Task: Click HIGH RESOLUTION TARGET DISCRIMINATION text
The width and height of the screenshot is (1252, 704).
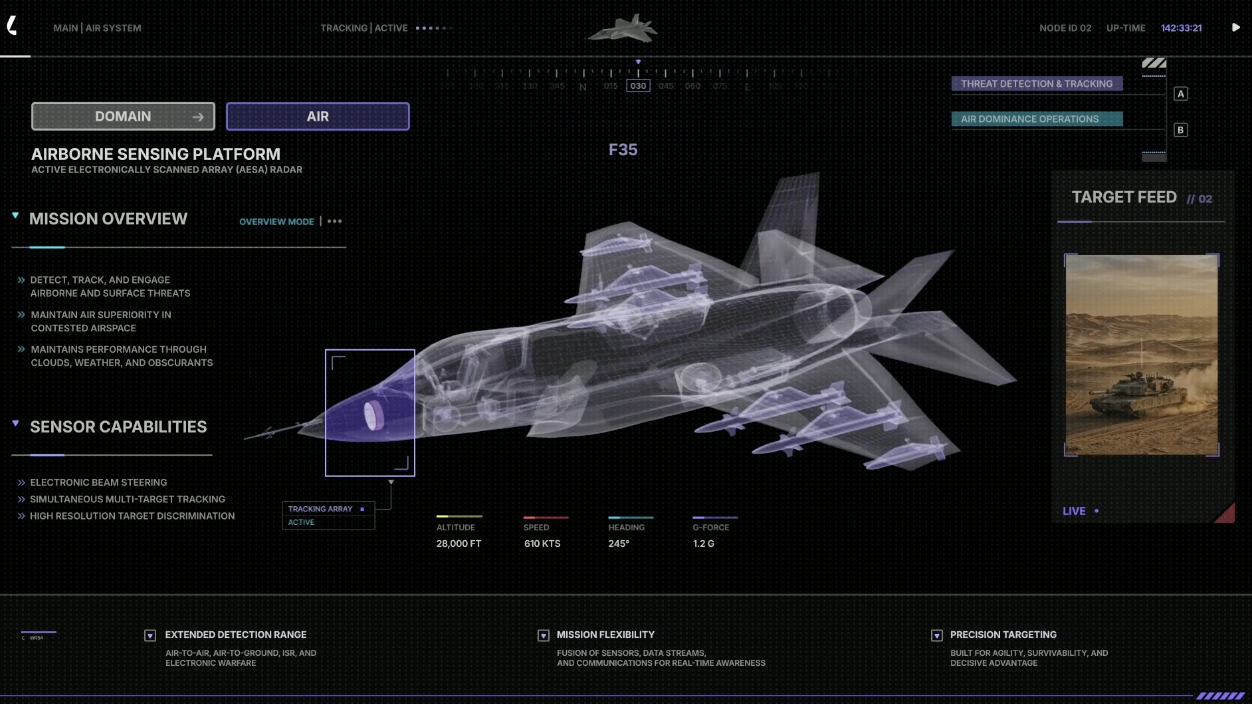Action: coord(132,516)
